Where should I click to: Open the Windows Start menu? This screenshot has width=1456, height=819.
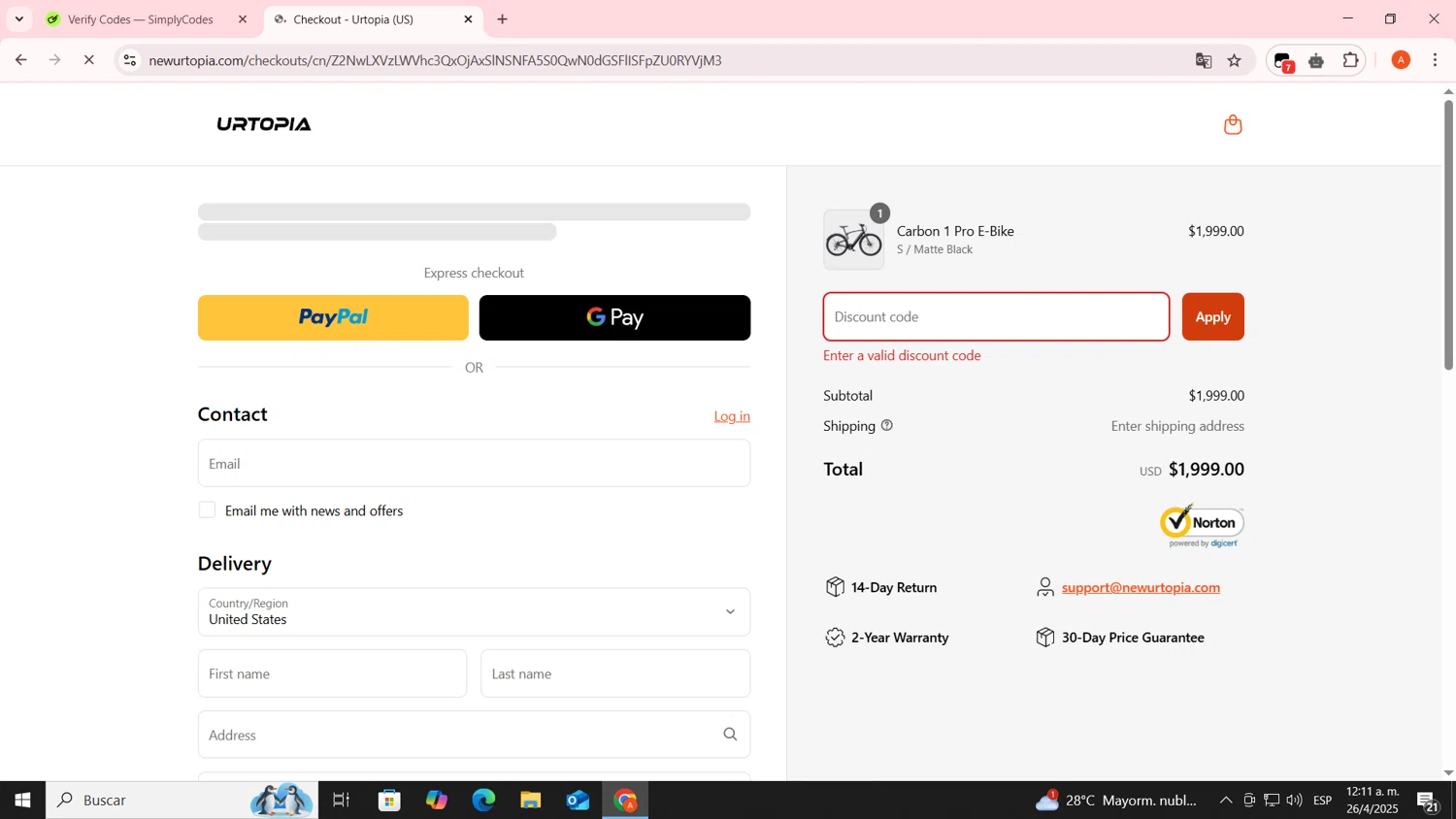point(22,801)
